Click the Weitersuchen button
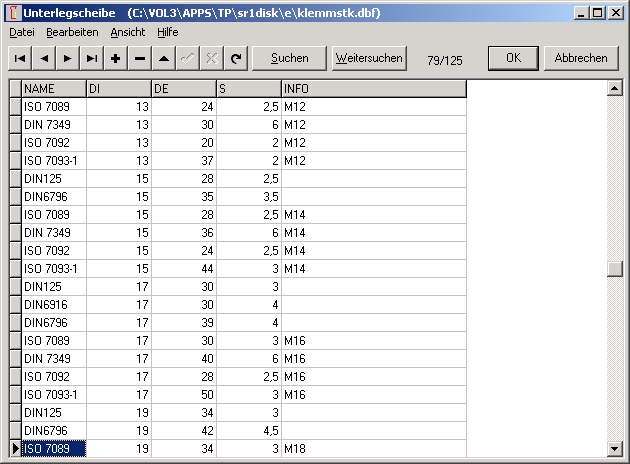The image size is (630, 464). coord(369,58)
